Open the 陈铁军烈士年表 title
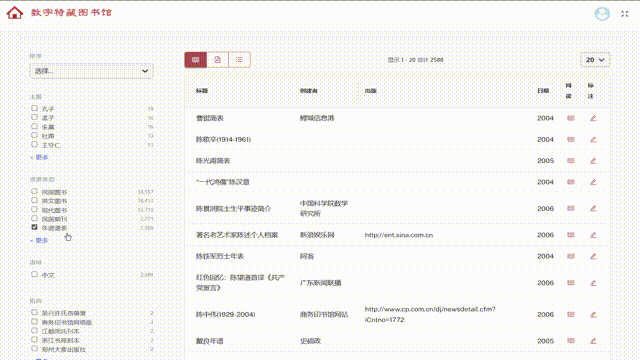The height and width of the screenshot is (360, 640). point(220,256)
